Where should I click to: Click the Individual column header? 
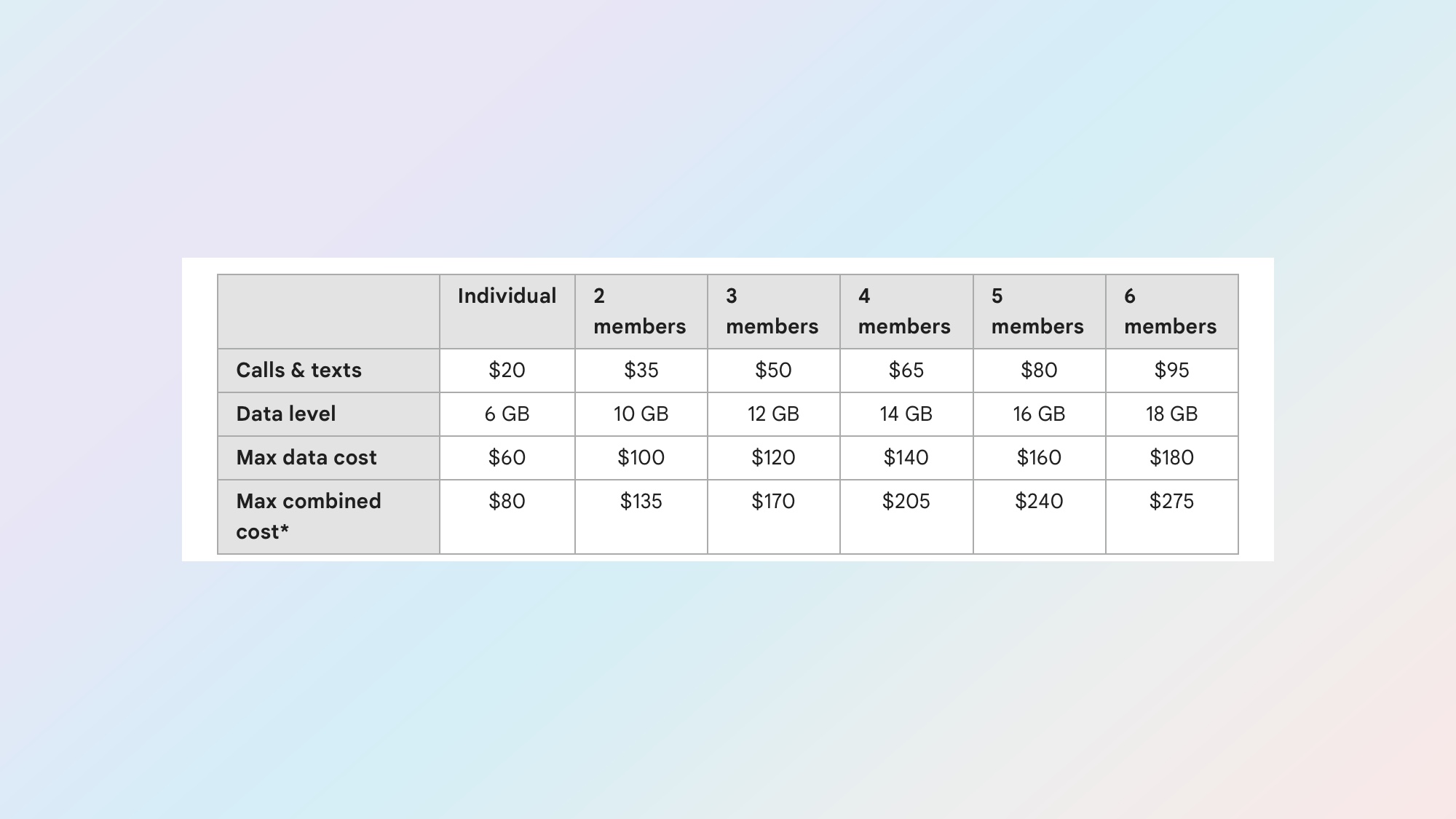(x=507, y=296)
